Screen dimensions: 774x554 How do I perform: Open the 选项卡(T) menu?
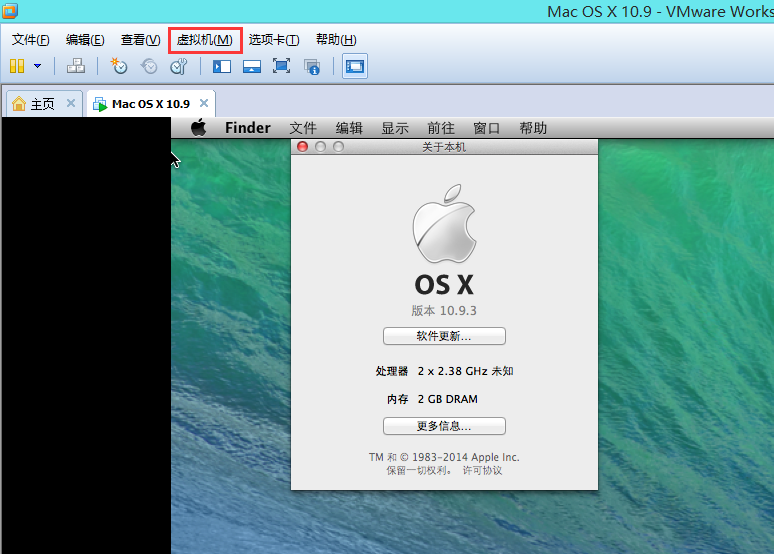274,40
